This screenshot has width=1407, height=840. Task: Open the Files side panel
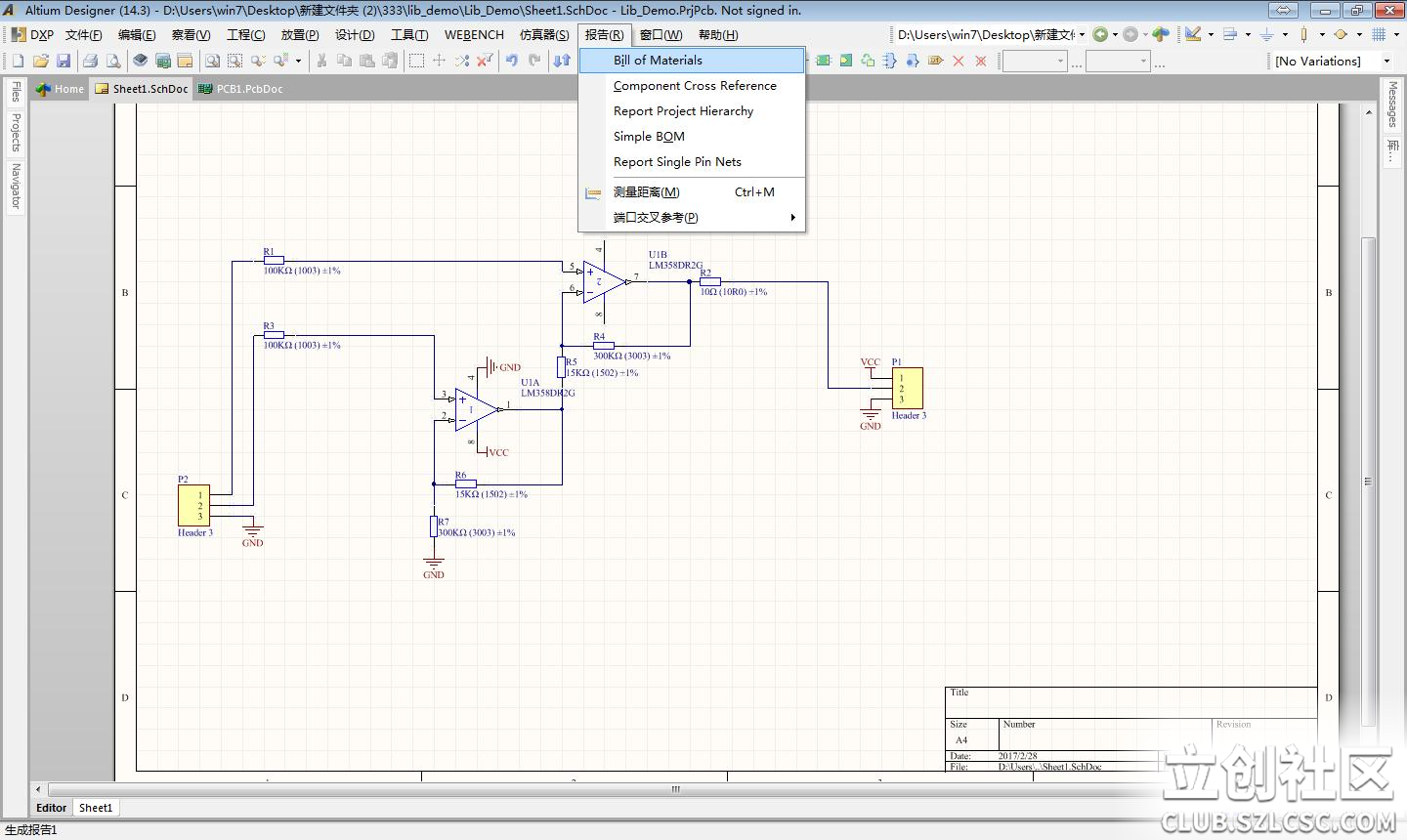click(16, 93)
